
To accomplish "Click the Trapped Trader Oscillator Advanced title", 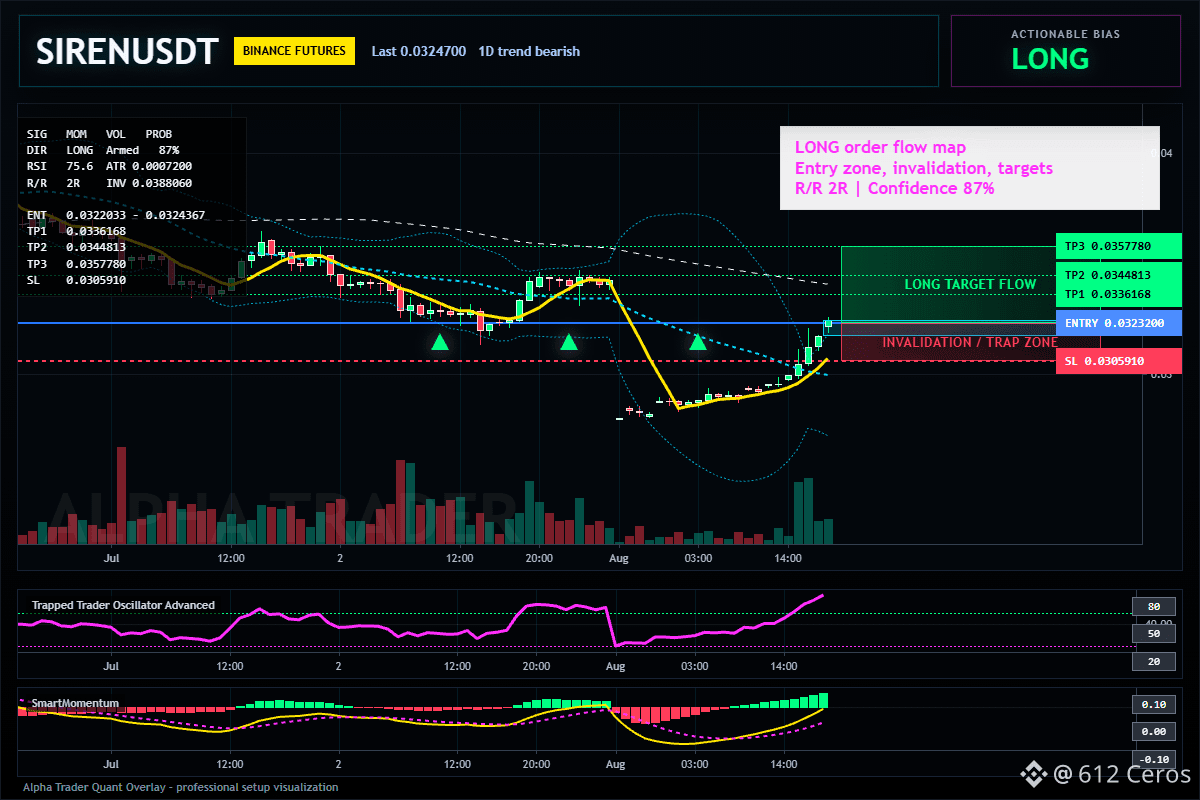I will pyautogui.click(x=123, y=605).
